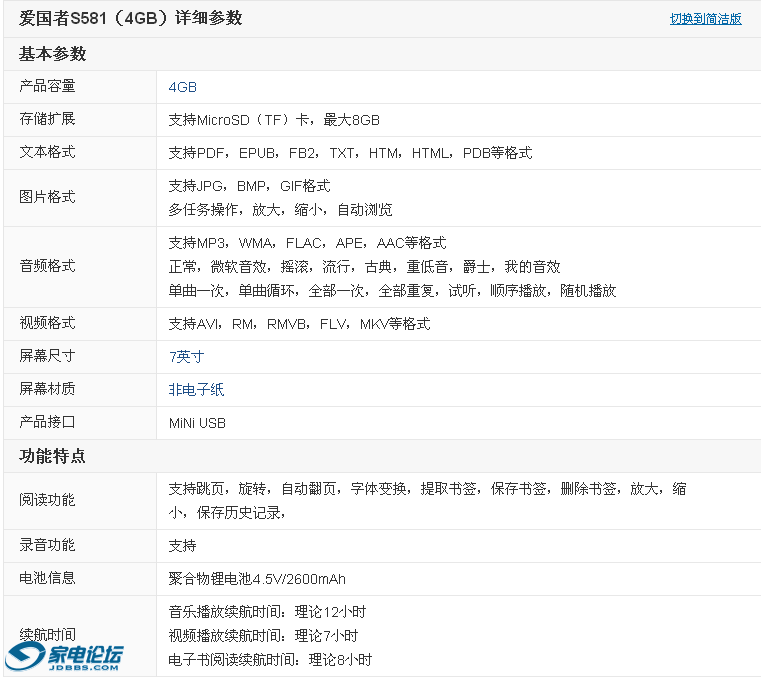Select the 屏幕尺寸 row label

coord(47,356)
